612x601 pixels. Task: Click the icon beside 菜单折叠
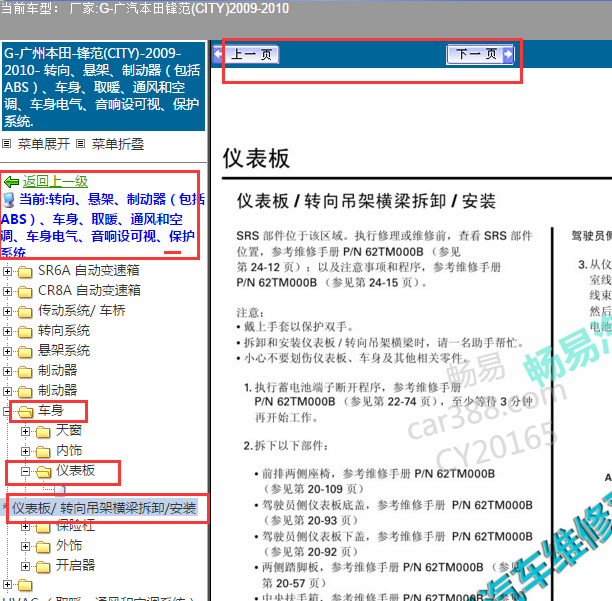[80, 144]
